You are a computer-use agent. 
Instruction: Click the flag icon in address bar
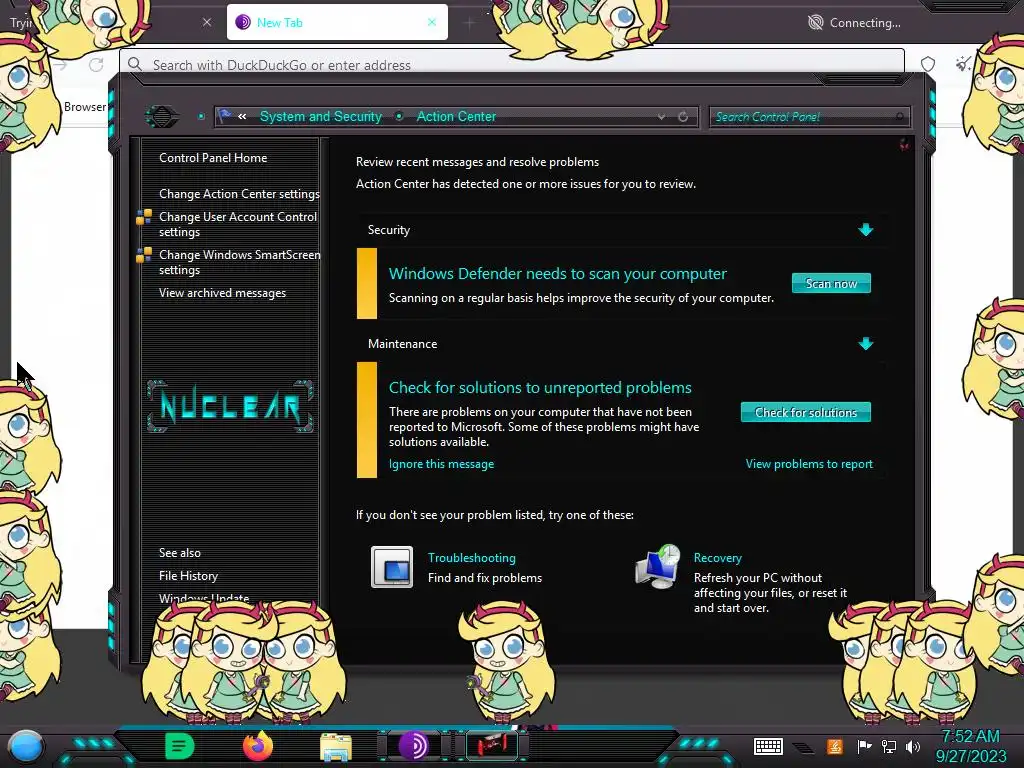click(224, 116)
